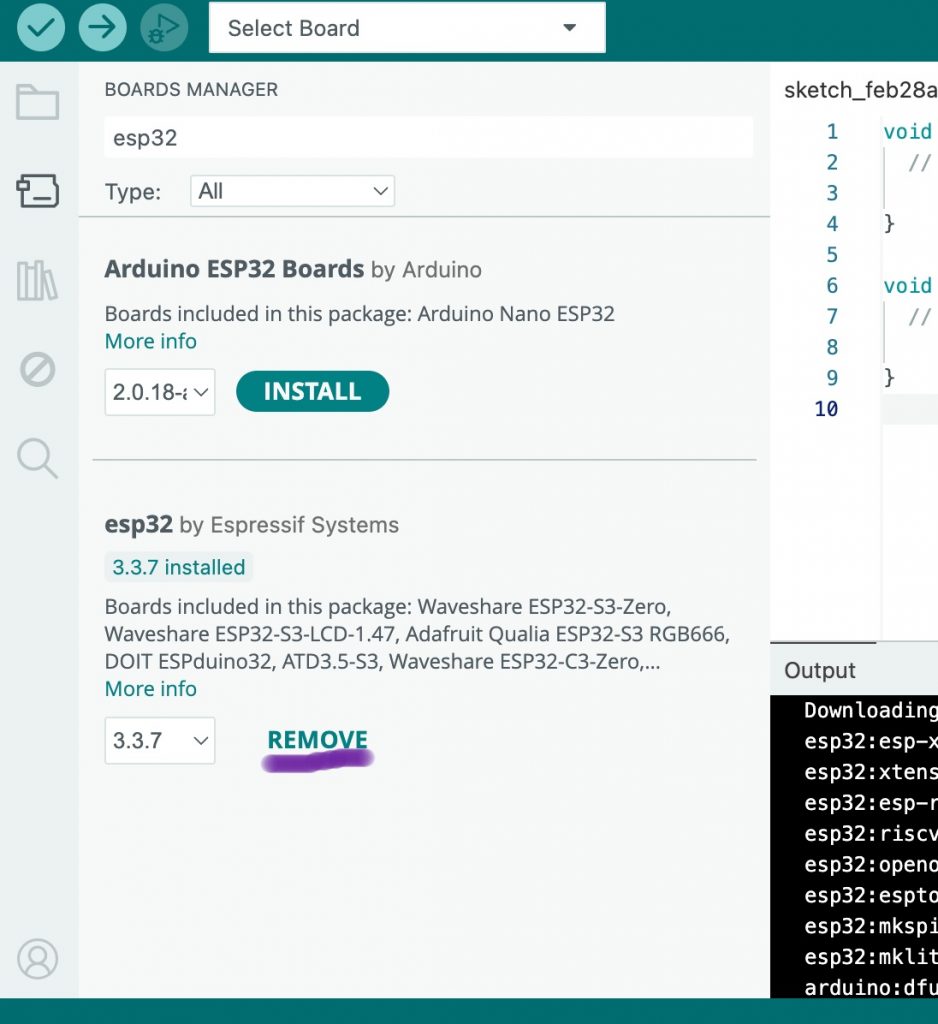Open the Sketchbook folder in sidebar
This screenshot has height=1024, width=938.
click(38, 102)
